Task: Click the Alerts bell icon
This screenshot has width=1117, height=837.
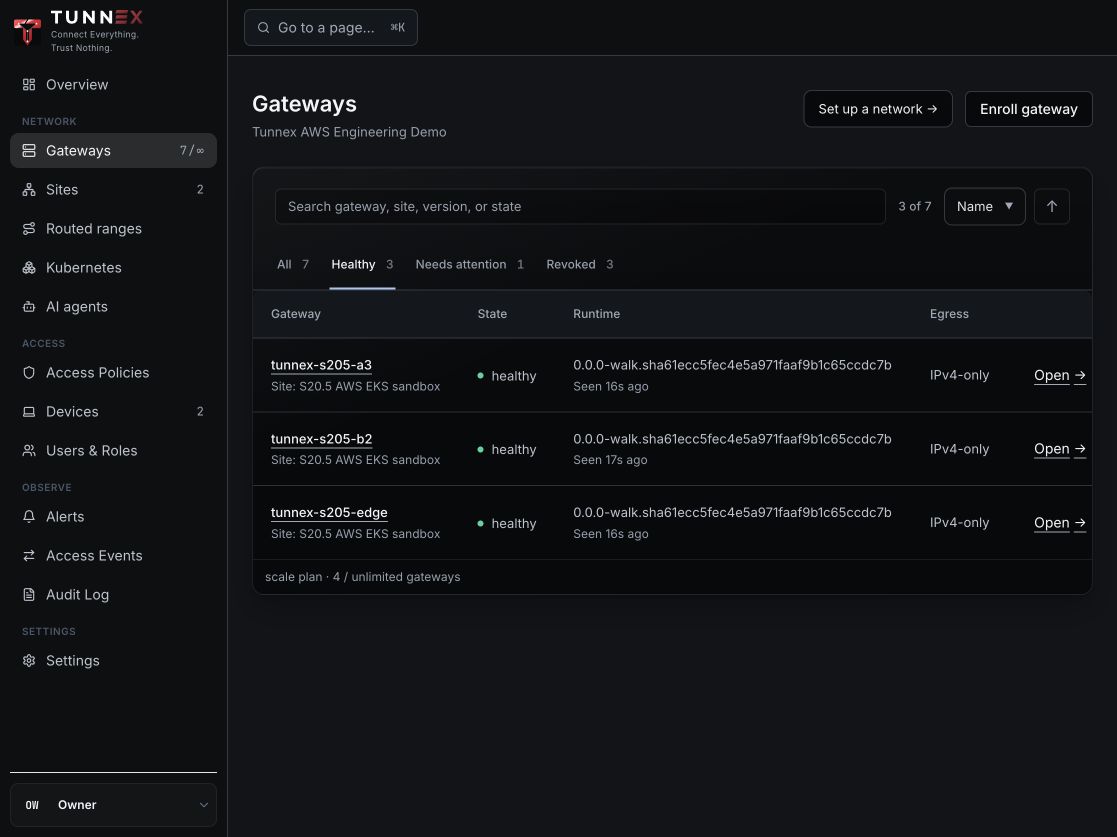Action: 28,516
